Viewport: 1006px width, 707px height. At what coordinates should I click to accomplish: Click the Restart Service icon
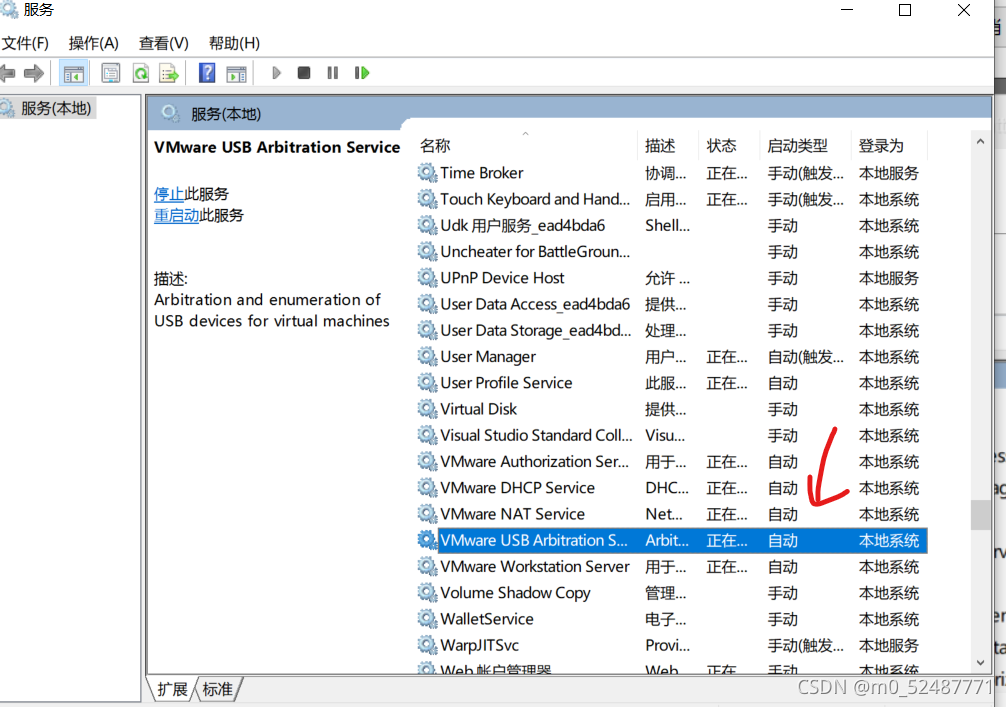[x=362, y=73]
